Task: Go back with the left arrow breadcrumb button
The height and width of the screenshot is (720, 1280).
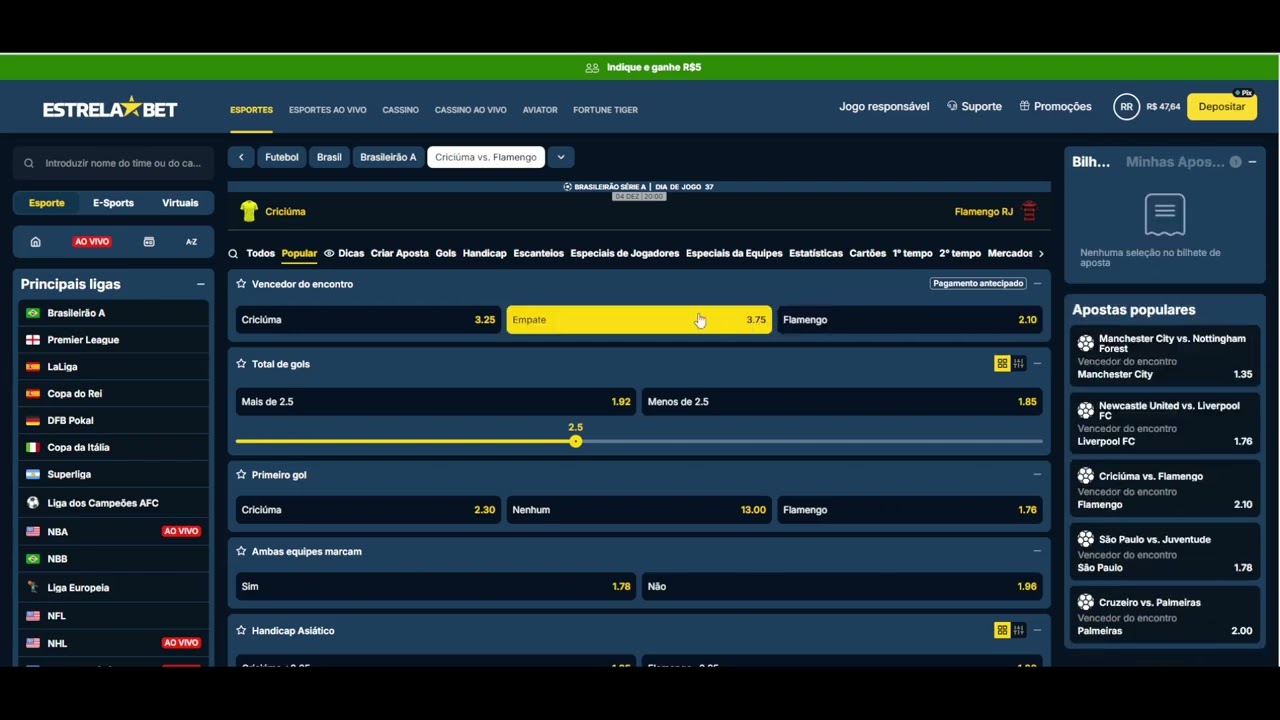Action: click(241, 157)
